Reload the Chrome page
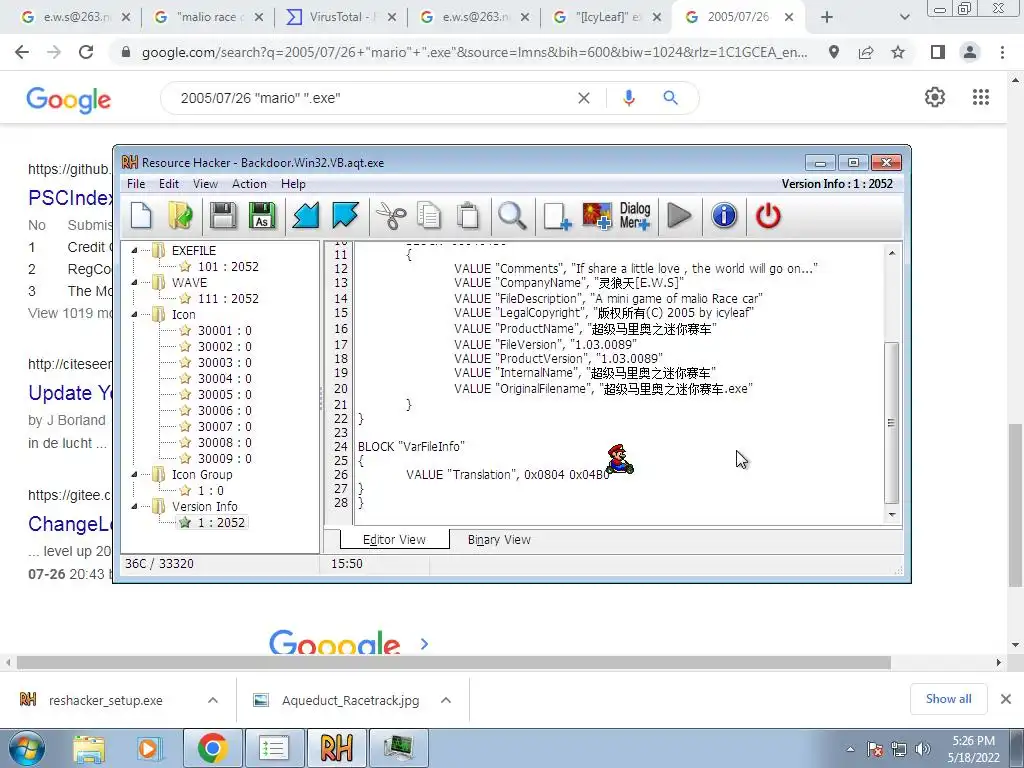Viewport: 1024px width, 768px height. [86, 52]
